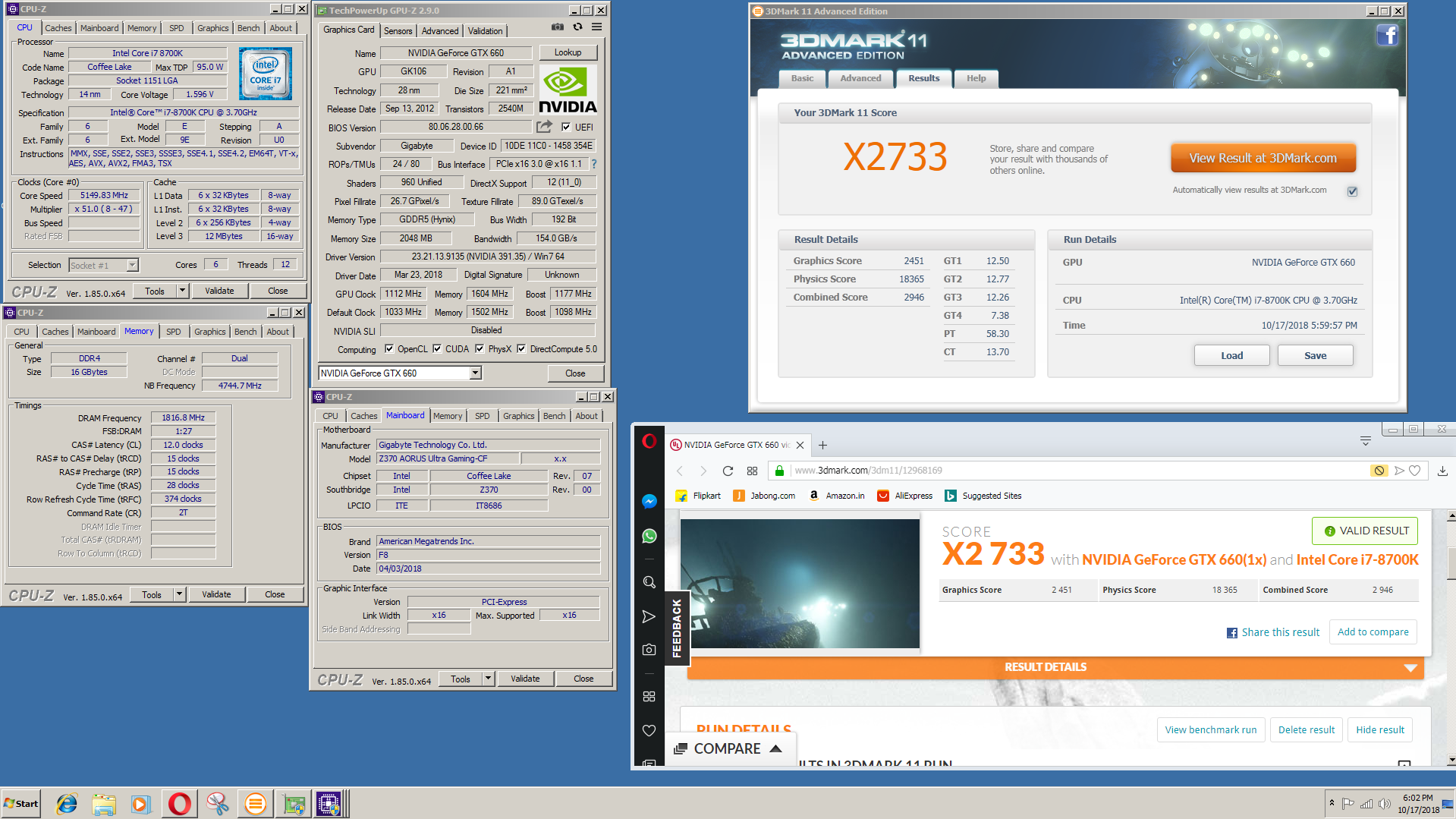Click Save in 3DMark Run Details
This screenshot has width=1456, height=819.
coord(1315,355)
